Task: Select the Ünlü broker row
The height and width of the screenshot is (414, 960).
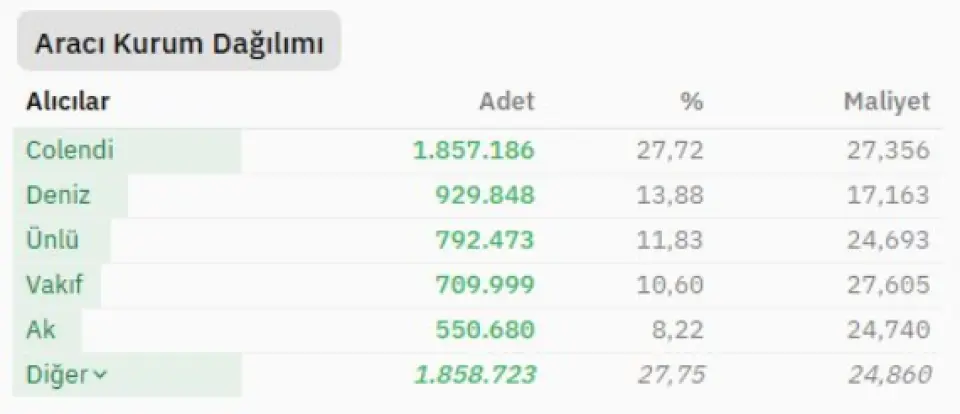Action: (x=53, y=241)
